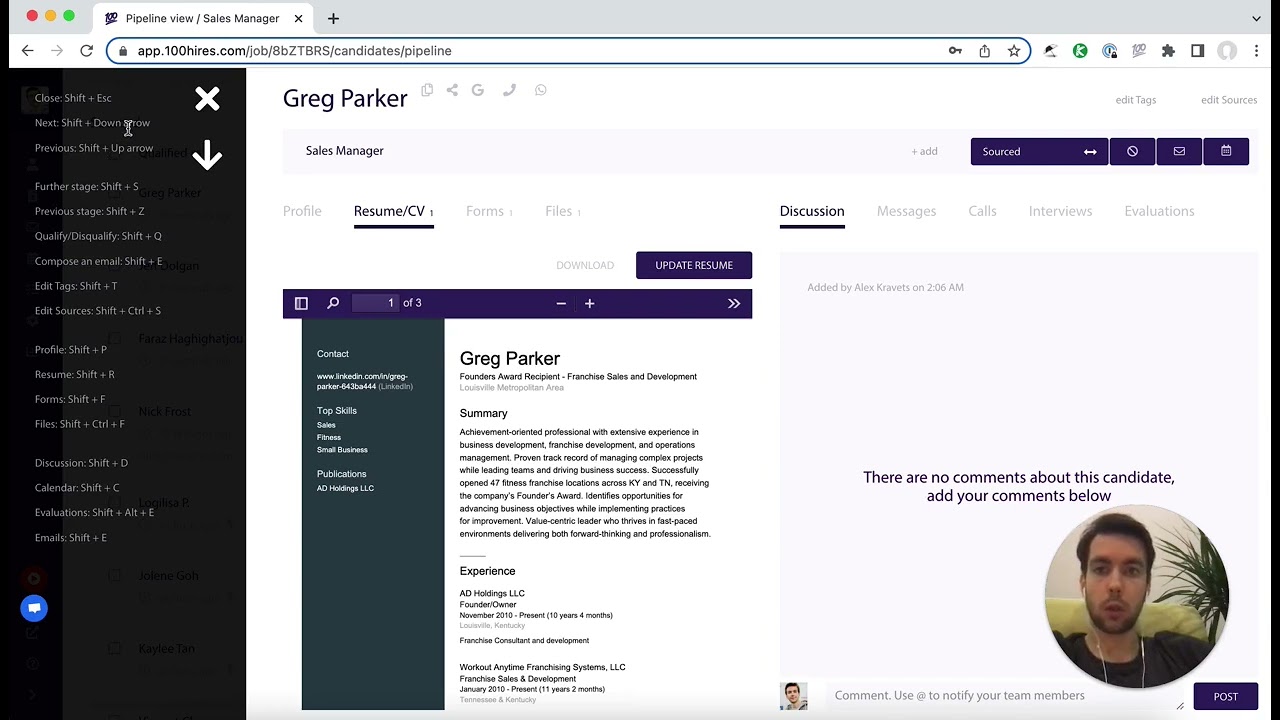This screenshot has height=720, width=1280.
Task: Schedule interview with the calendar icon button
Action: (1226, 151)
